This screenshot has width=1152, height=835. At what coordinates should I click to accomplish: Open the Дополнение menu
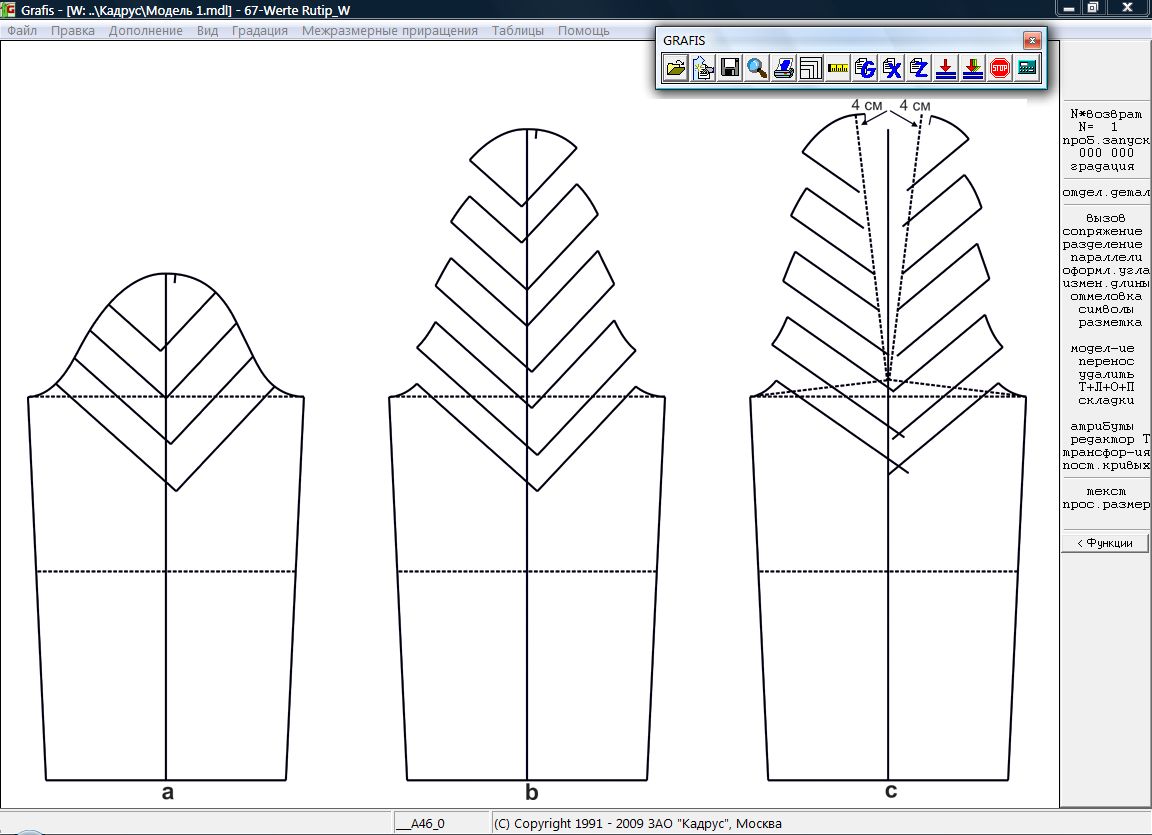(145, 31)
